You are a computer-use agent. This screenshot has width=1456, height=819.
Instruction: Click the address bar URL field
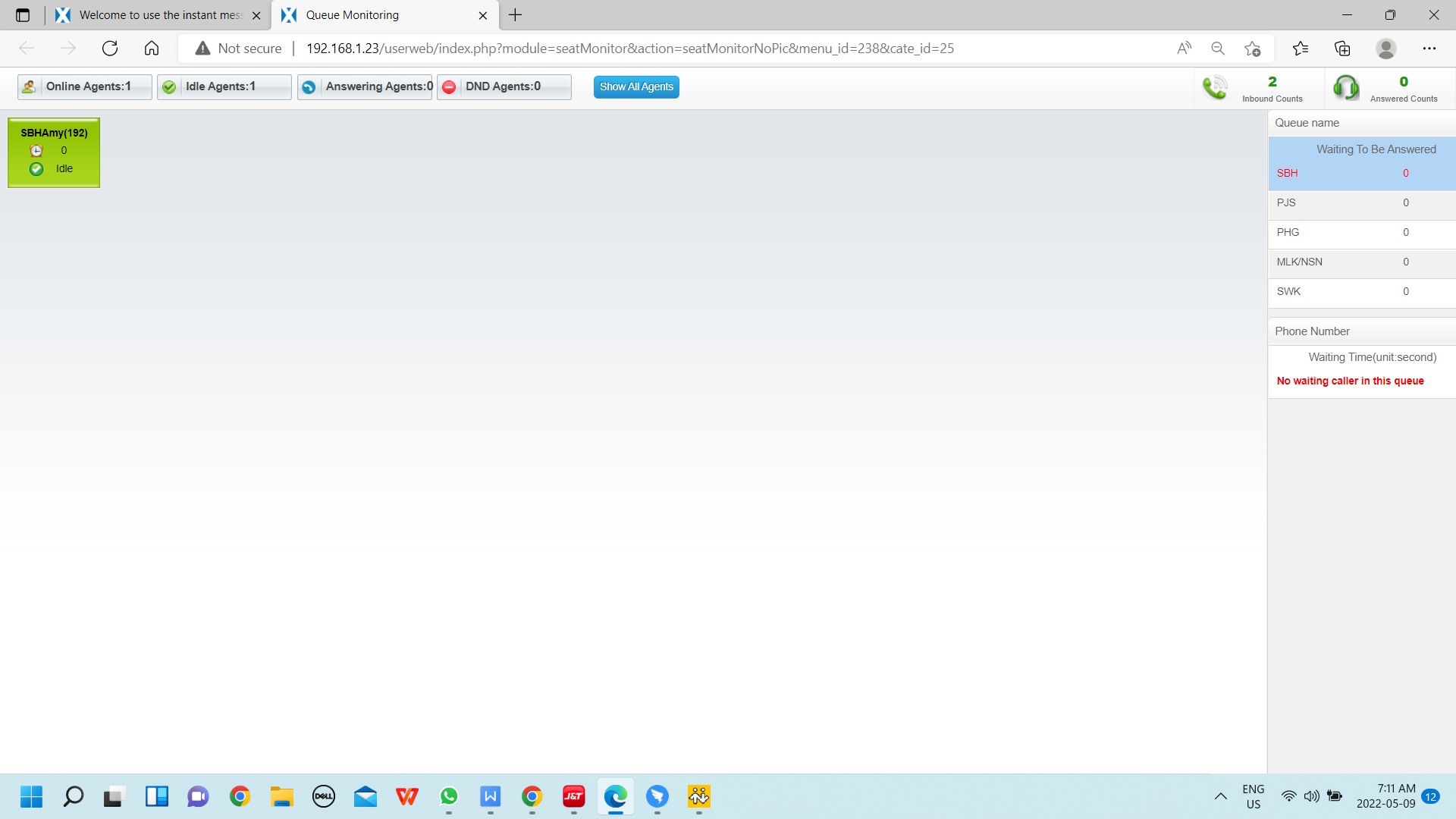pos(629,49)
